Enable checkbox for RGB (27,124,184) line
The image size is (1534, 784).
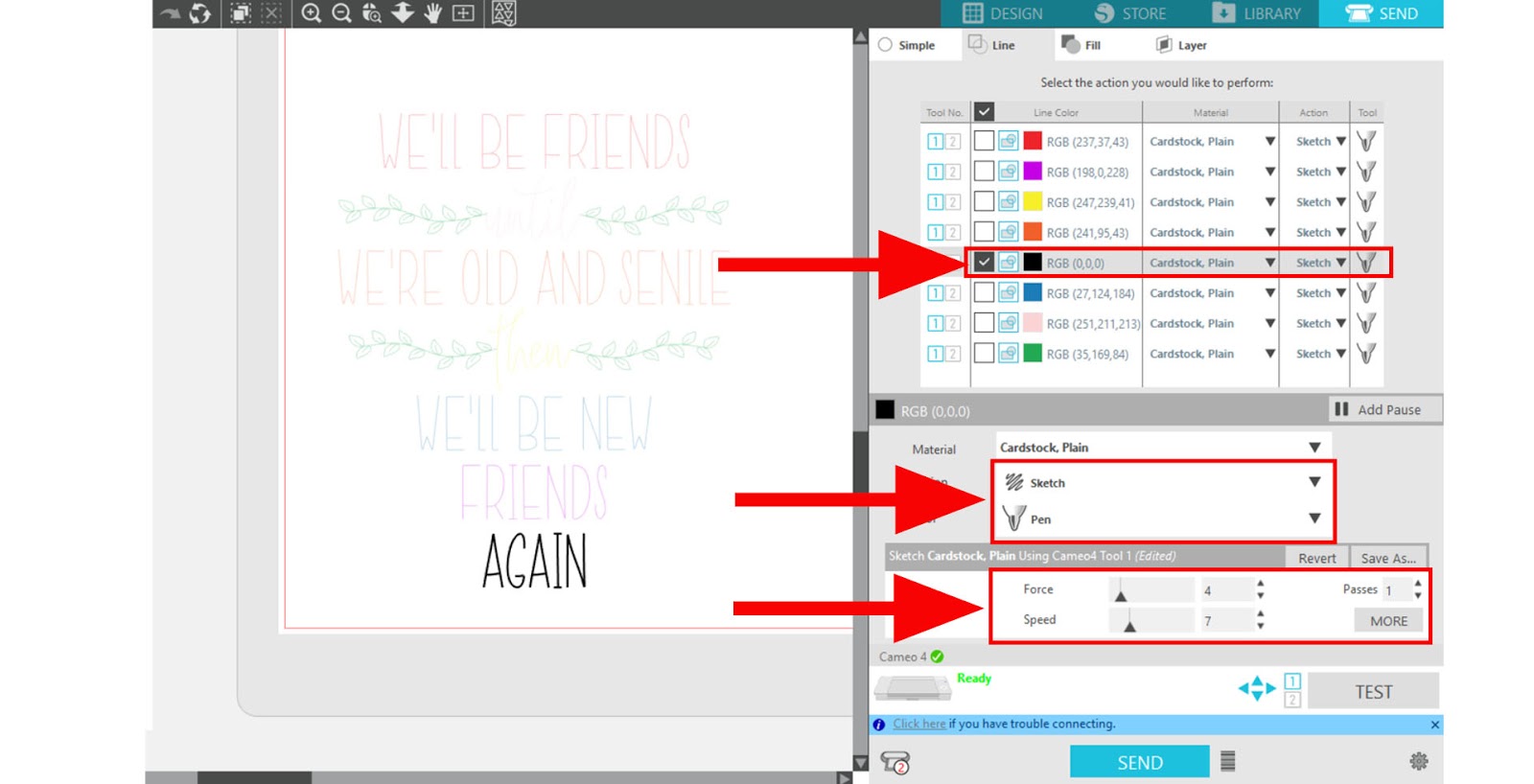pyautogui.click(x=984, y=293)
